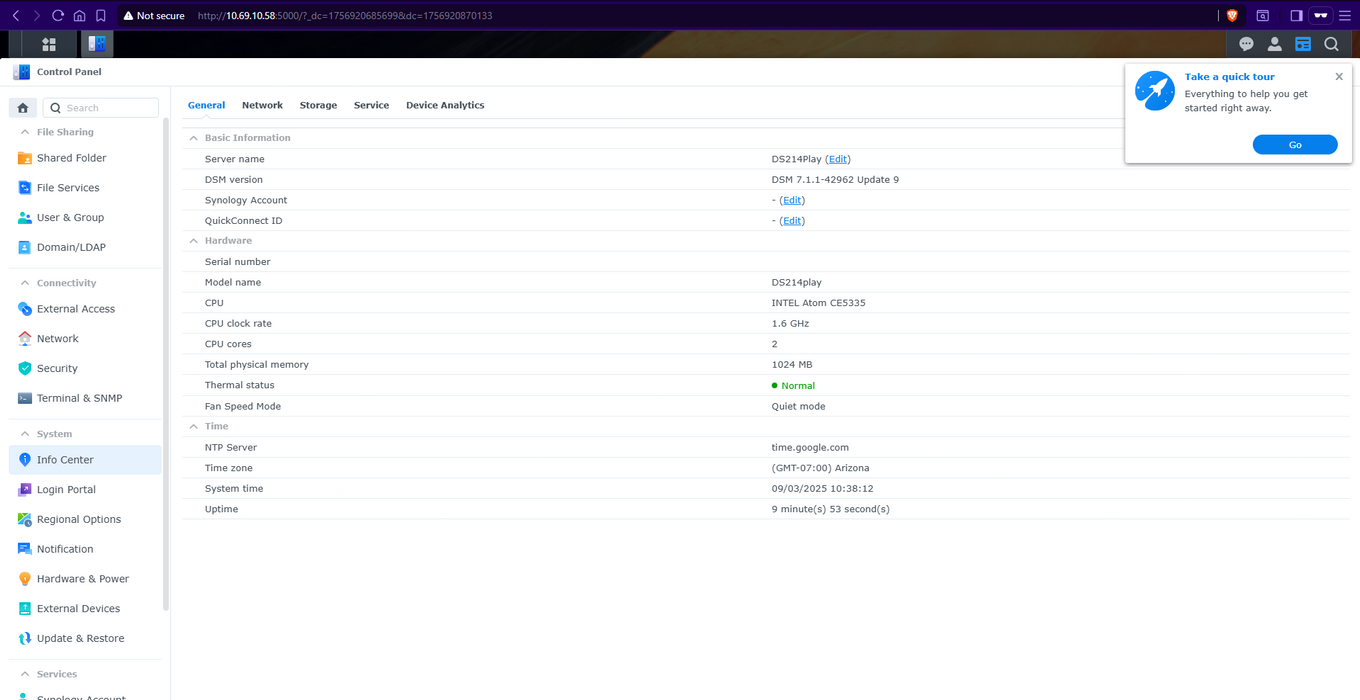The height and width of the screenshot is (700, 1360).
Task: Click the 'time.google.com' NTP value
Action: [x=810, y=447]
